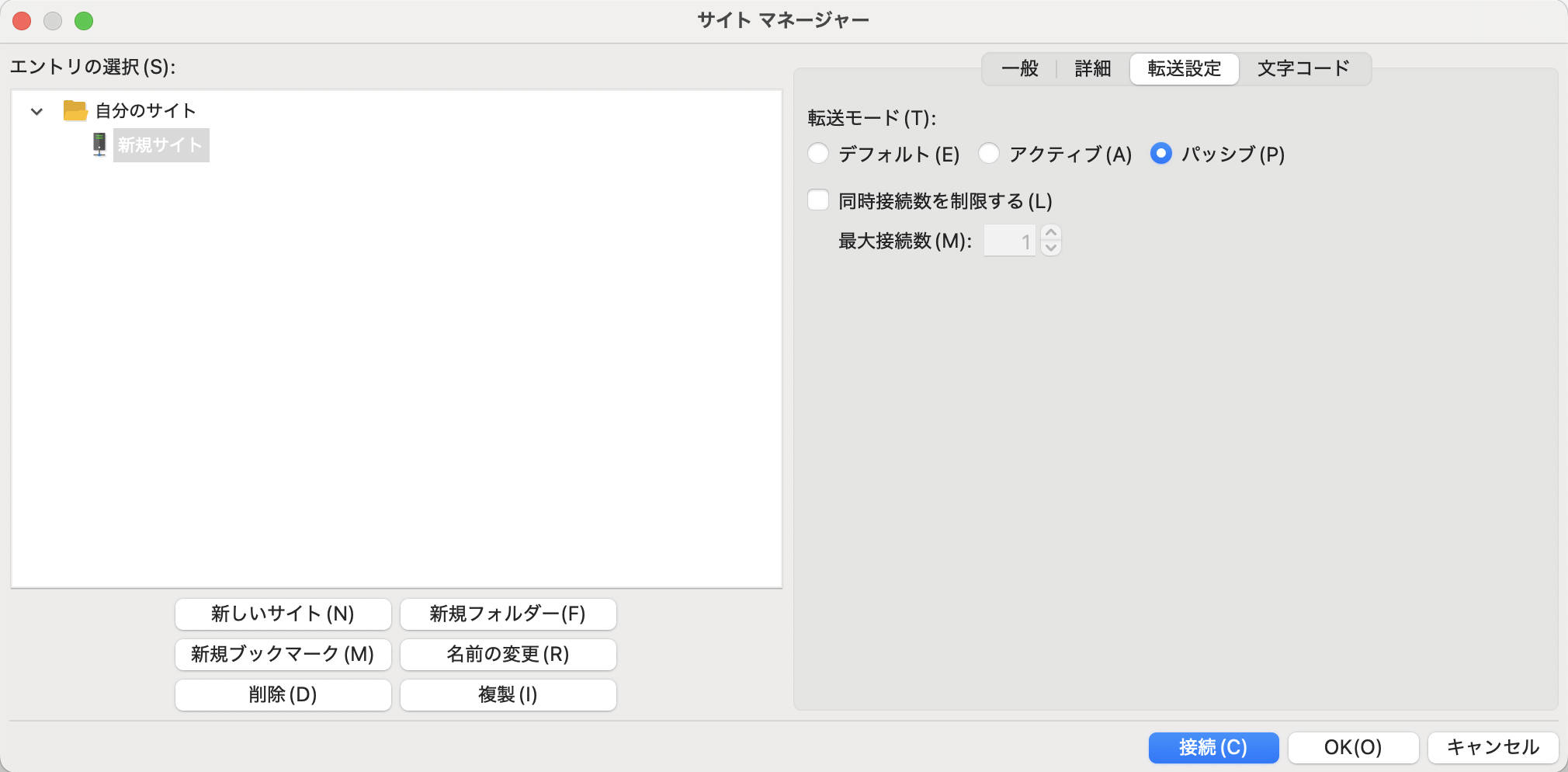Click the 新規サイト server icon
Screen dimensions: 1568x772
point(99,144)
